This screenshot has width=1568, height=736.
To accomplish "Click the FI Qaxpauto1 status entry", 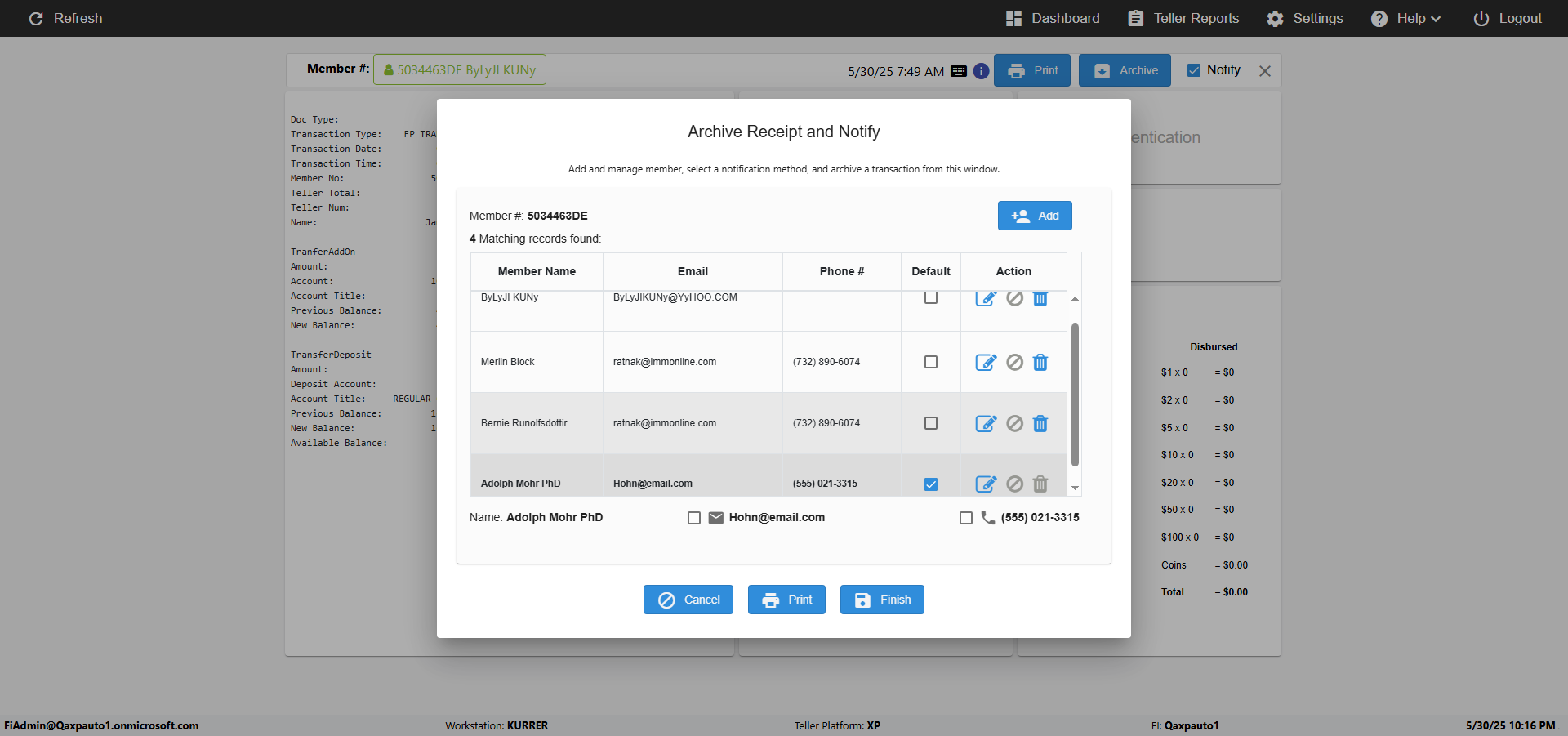I will [x=1185, y=725].
